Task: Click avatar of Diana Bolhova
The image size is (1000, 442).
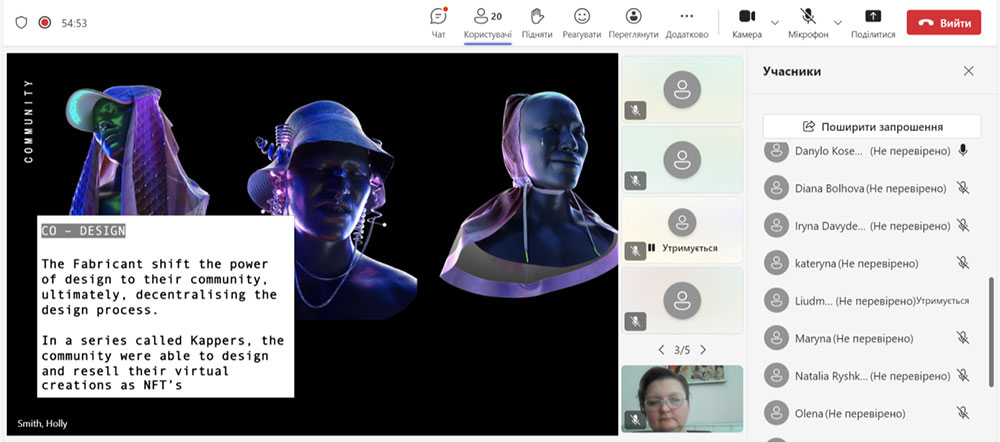Action: (x=776, y=189)
